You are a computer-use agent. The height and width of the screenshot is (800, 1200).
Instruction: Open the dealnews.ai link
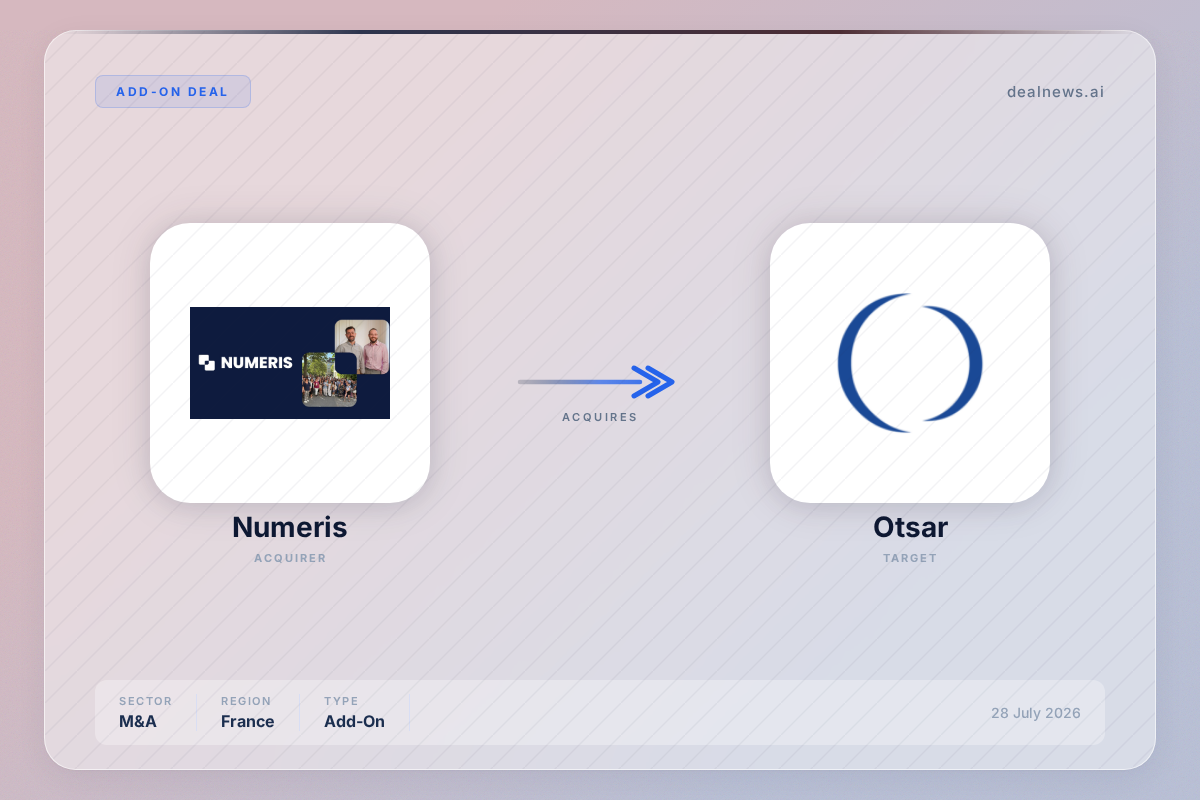[1055, 92]
